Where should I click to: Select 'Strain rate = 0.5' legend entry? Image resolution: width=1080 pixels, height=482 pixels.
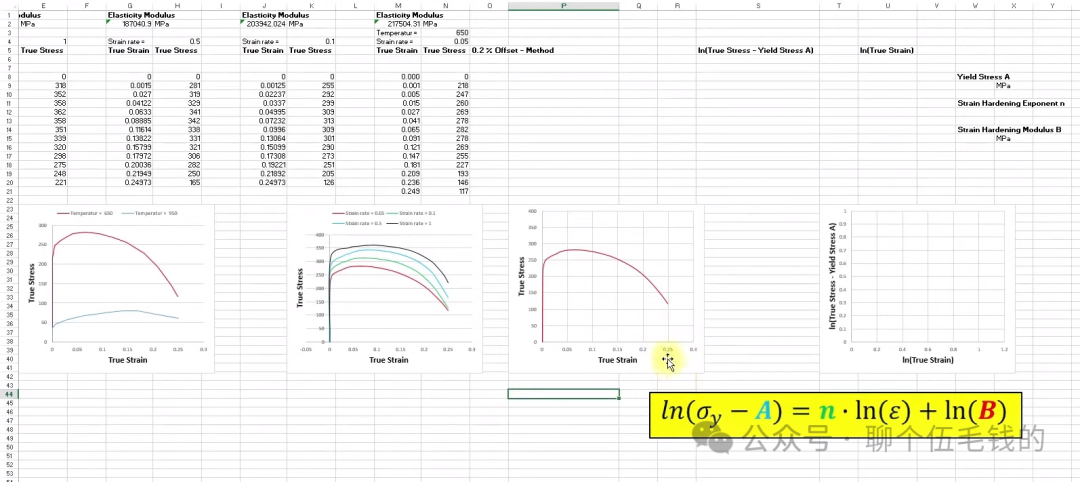(x=364, y=222)
